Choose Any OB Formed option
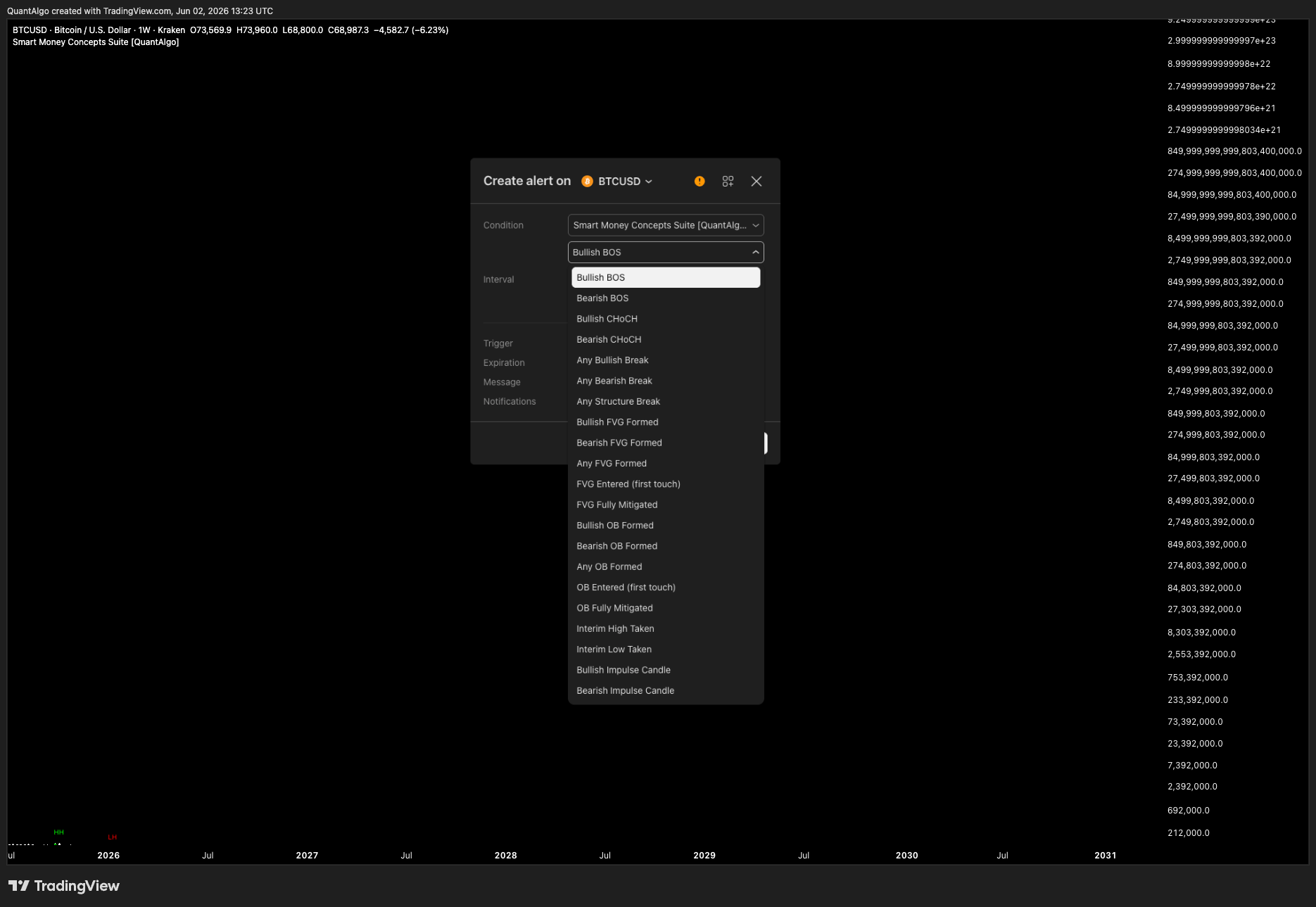The height and width of the screenshot is (907, 1316). 666,566
